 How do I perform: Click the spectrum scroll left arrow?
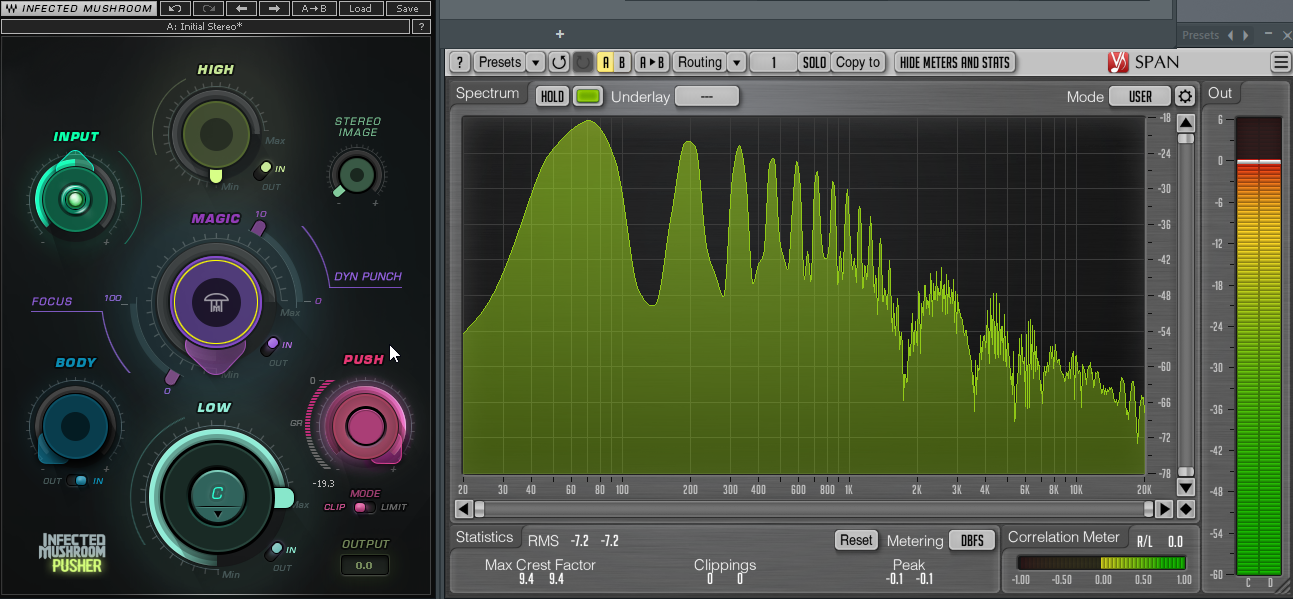point(464,509)
